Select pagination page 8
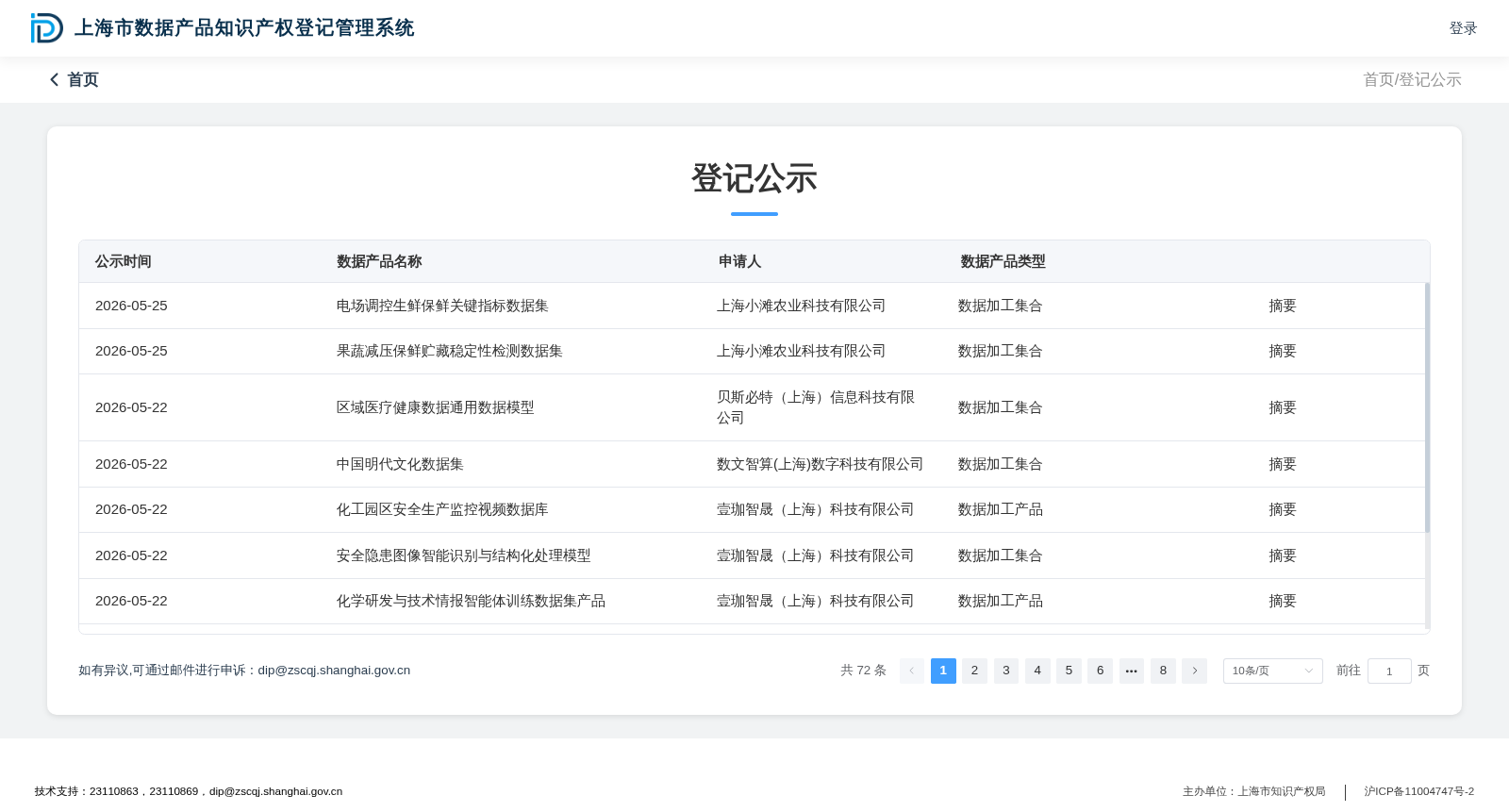The image size is (1509, 812). pyautogui.click(x=1163, y=671)
